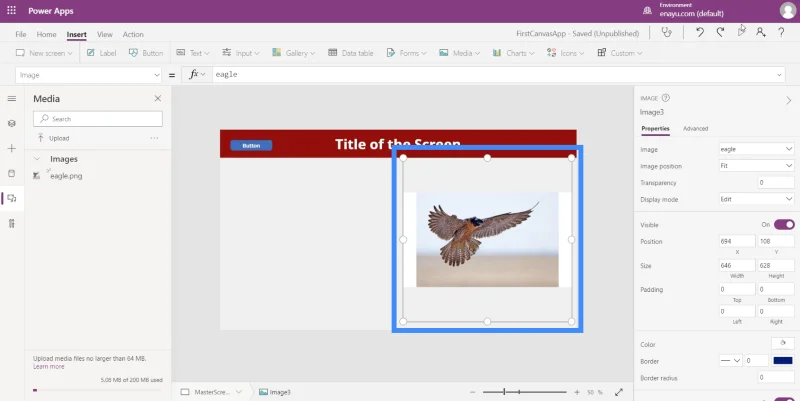Viewport: 800px width, 401px height.
Task: Open the Custom dropdown
Action: [x=619, y=53]
